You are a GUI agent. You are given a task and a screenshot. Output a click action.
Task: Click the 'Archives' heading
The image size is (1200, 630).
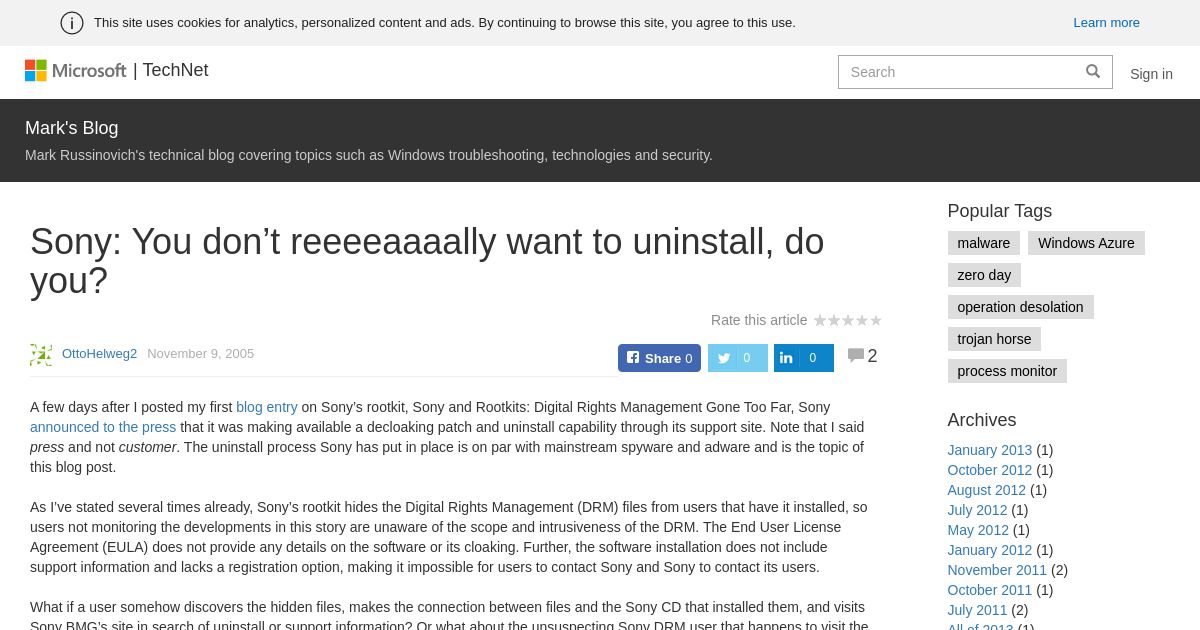[x=982, y=420]
